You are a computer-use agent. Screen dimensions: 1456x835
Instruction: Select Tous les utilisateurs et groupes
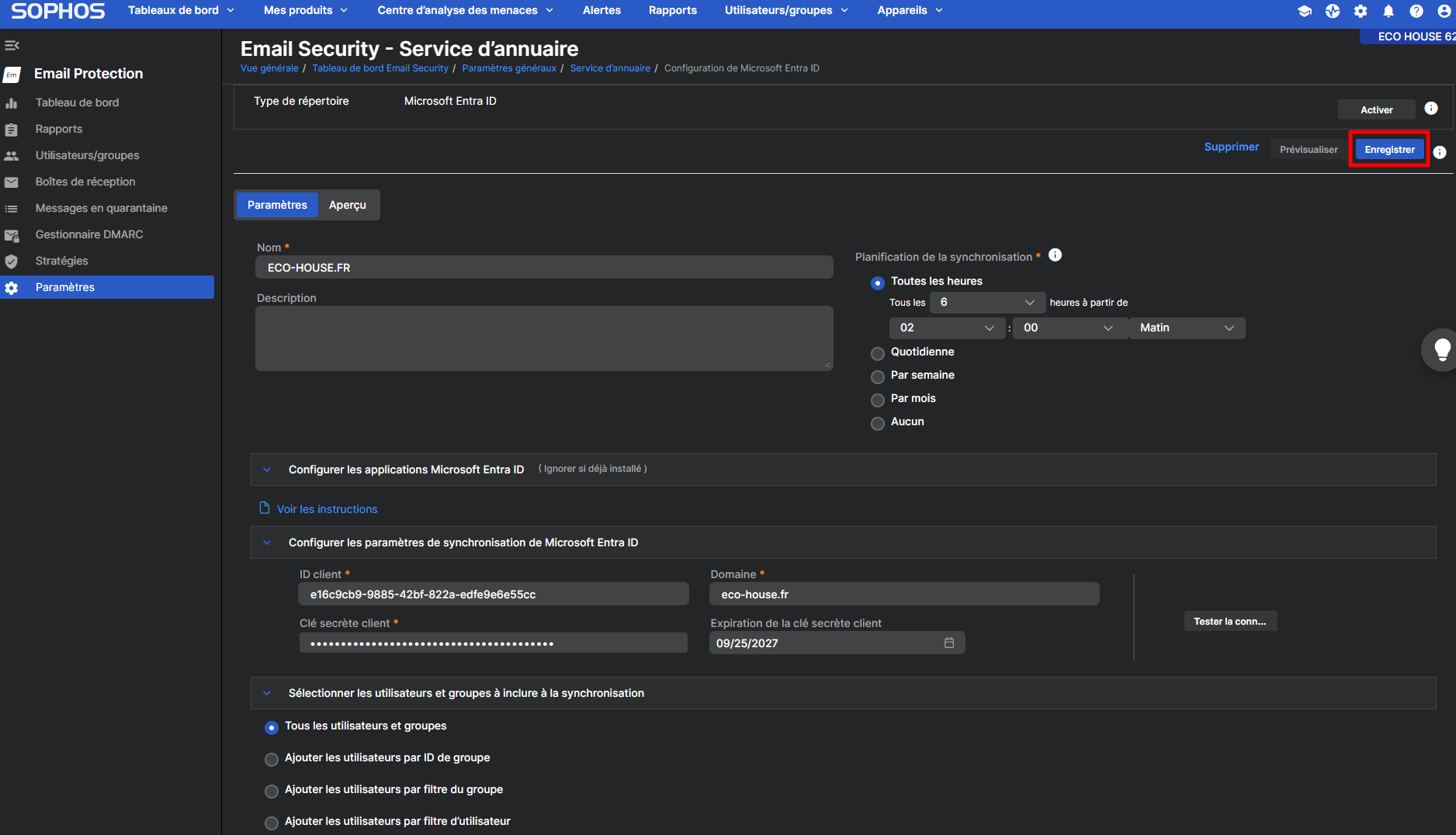pos(272,727)
